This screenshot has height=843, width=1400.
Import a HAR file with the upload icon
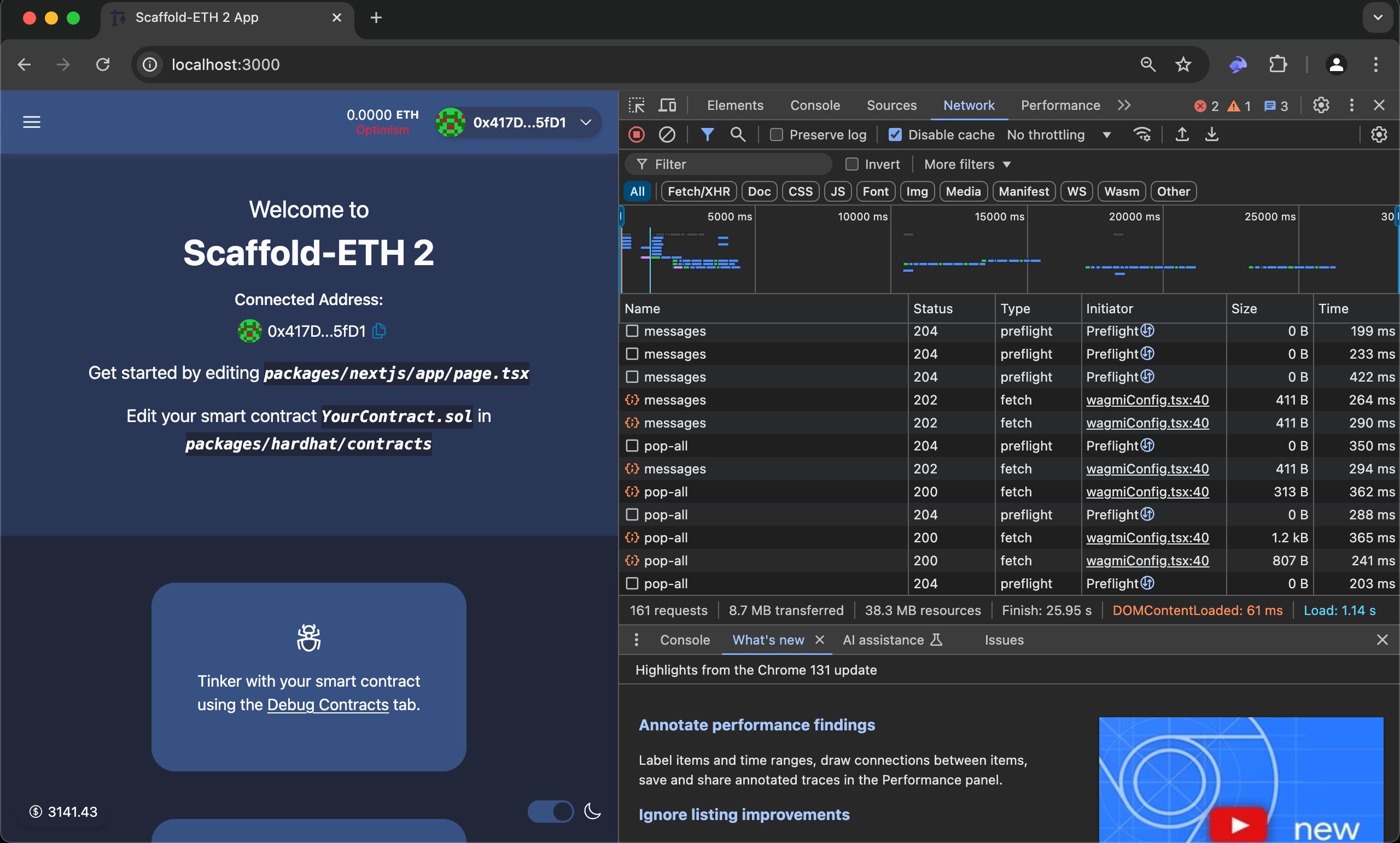point(1182,134)
